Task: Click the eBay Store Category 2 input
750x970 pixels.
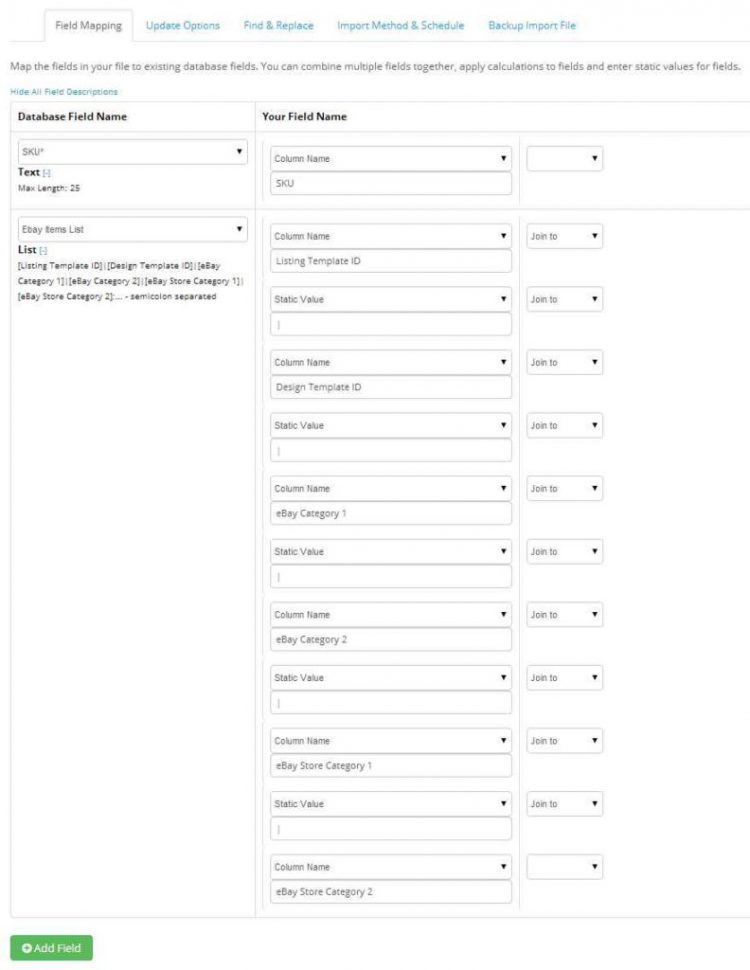Action: [391, 892]
